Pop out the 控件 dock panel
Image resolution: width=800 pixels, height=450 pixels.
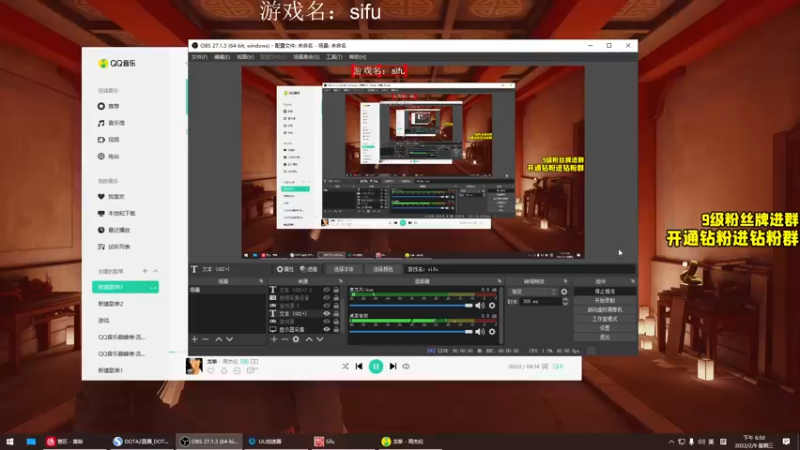(633, 281)
